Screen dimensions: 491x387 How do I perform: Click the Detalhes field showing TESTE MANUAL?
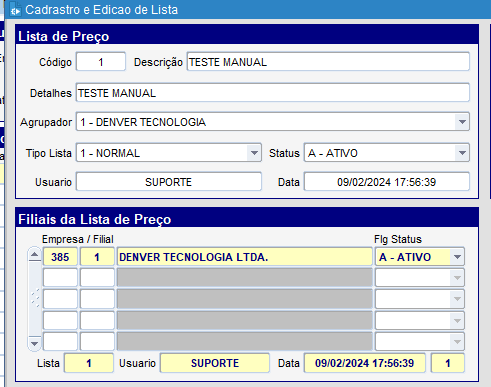click(273, 93)
